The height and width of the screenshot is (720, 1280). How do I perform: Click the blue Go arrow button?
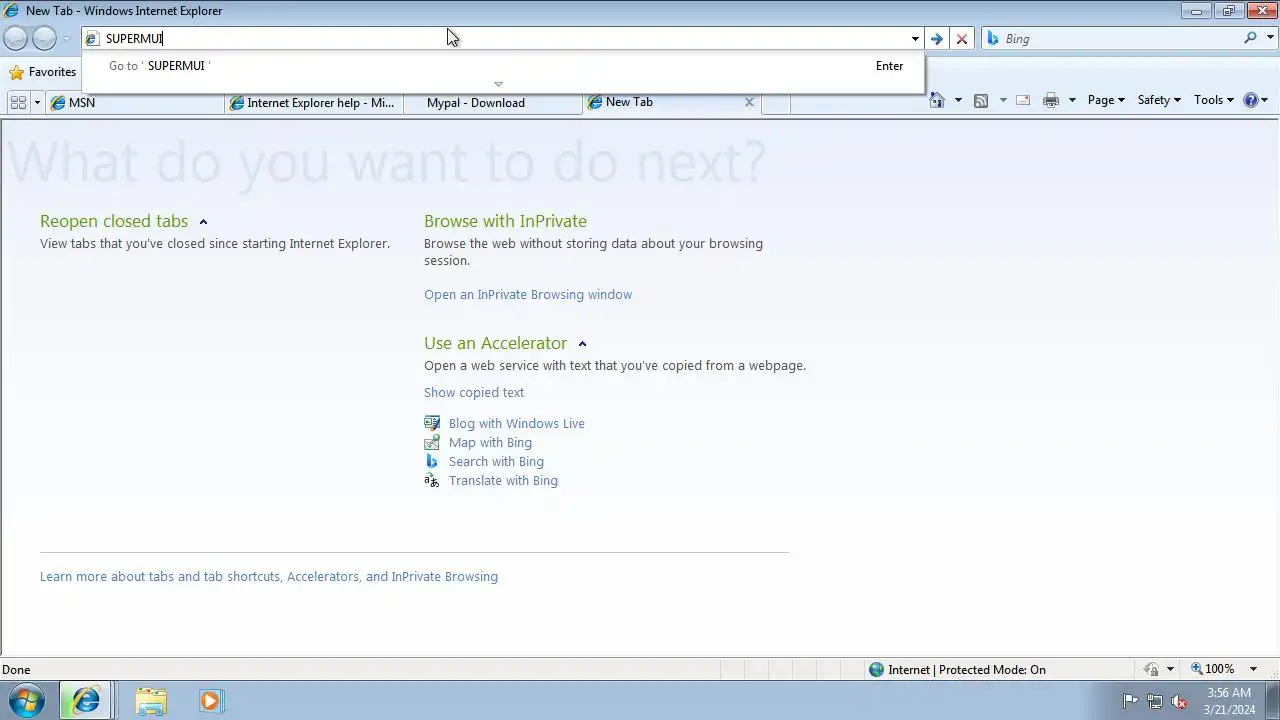[936, 39]
